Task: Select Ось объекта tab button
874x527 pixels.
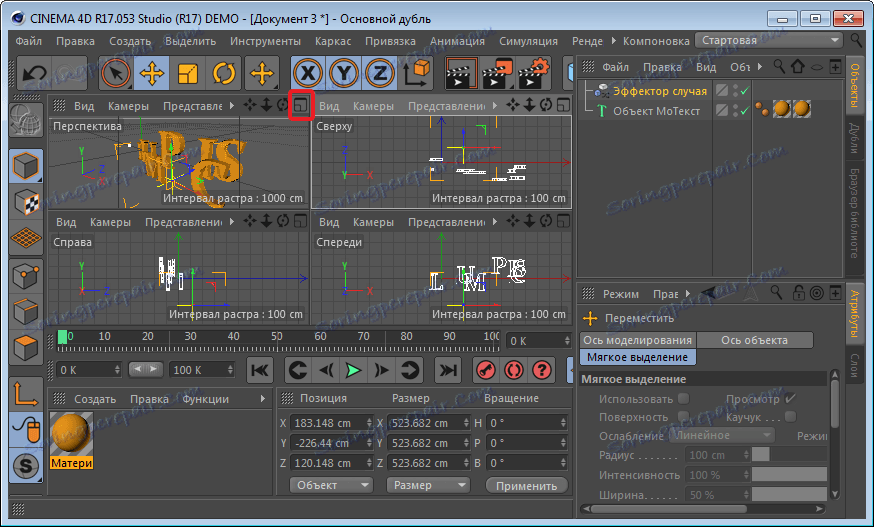Action: (x=754, y=340)
